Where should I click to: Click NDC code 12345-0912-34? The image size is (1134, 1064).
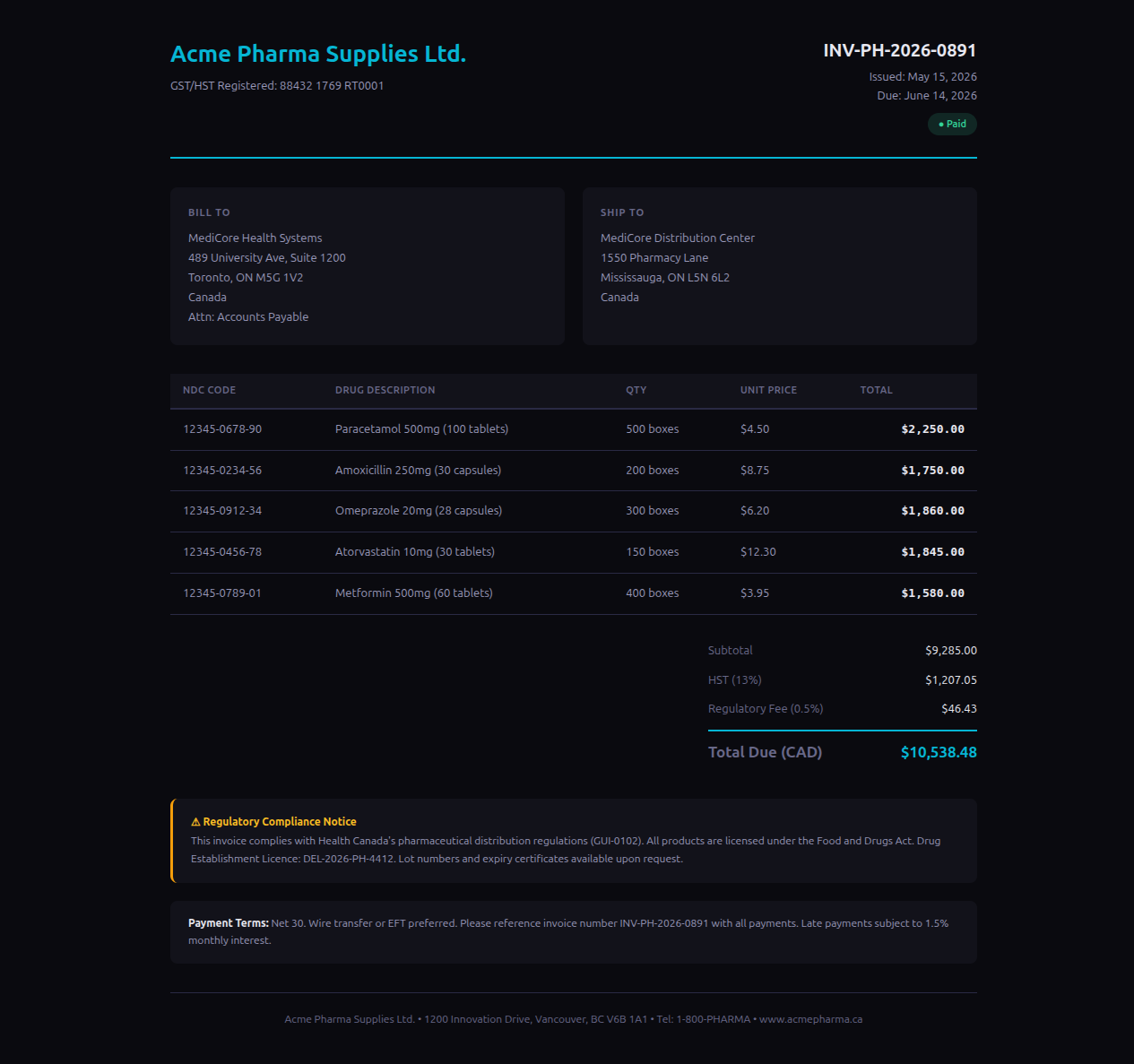coord(222,511)
